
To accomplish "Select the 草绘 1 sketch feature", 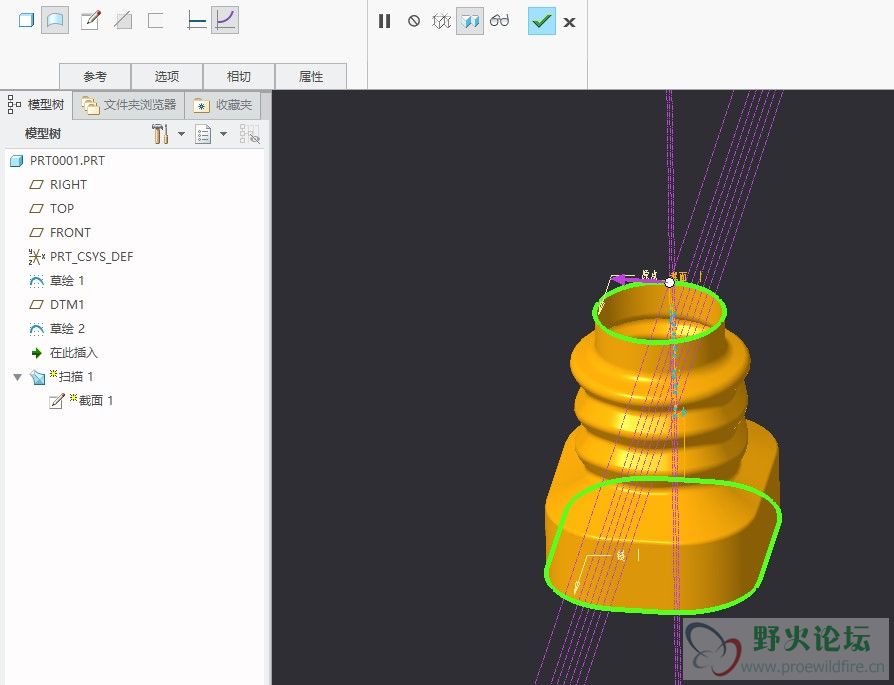I will point(67,281).
